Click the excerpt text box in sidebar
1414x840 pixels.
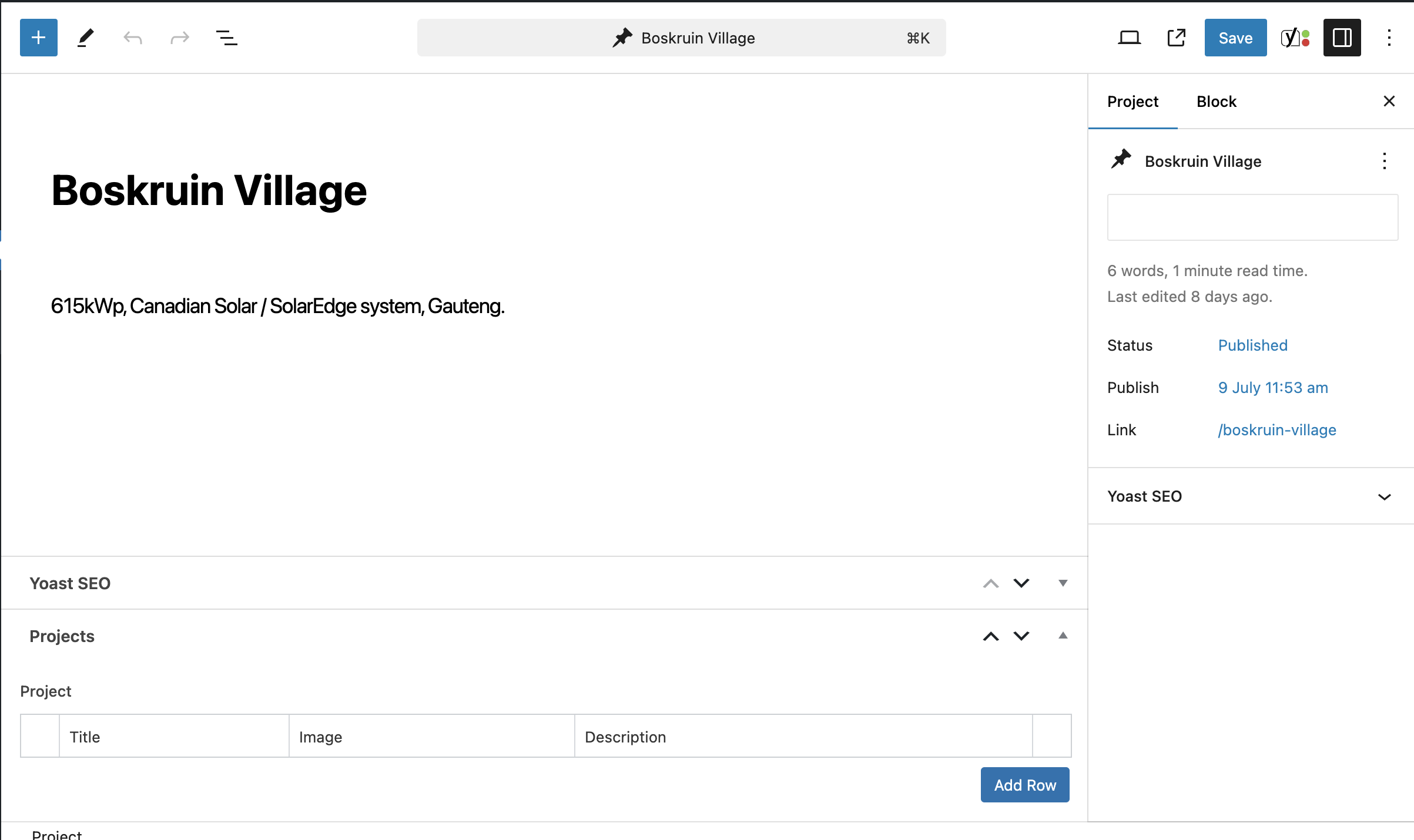[1252, 217]
